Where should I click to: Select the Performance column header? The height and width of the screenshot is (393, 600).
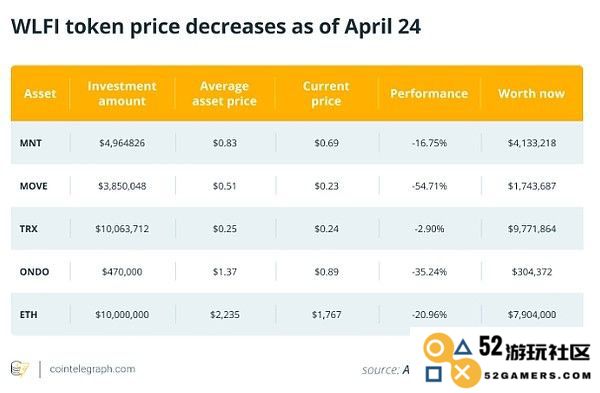point(429,93)
